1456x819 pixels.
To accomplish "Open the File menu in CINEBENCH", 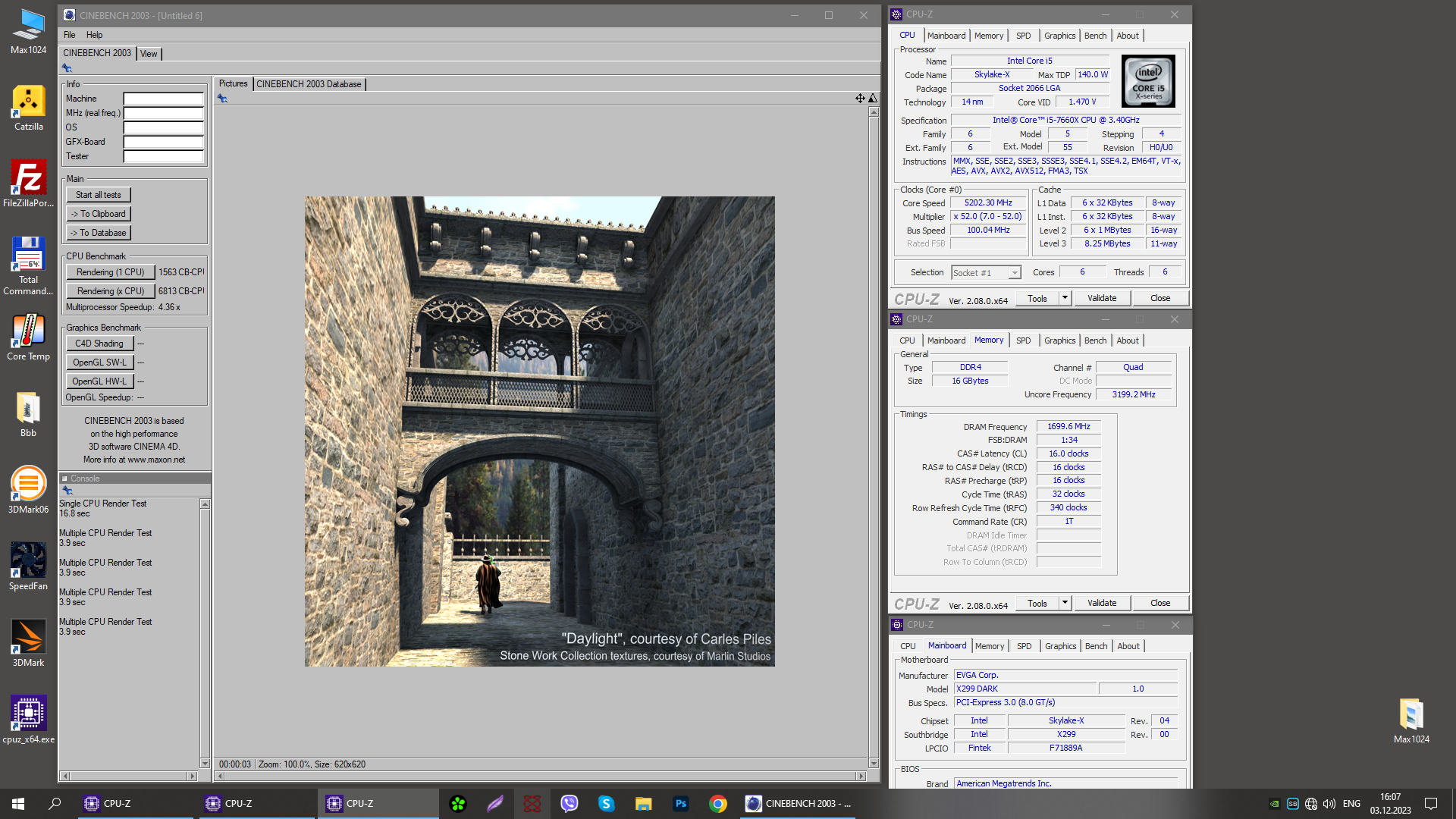I will point(70,35).
